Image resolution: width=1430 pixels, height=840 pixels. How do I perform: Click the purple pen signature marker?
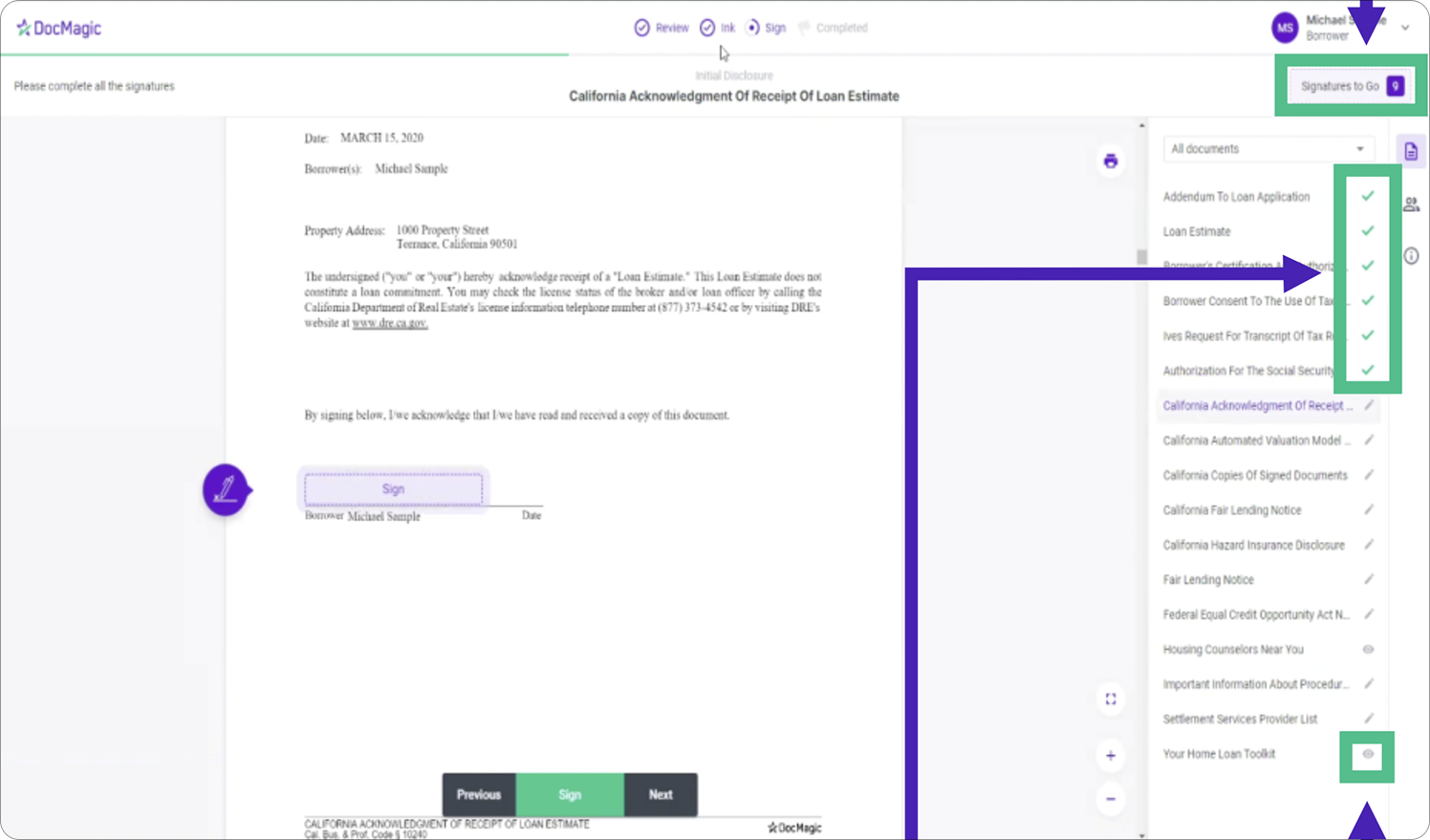(226, 490)
